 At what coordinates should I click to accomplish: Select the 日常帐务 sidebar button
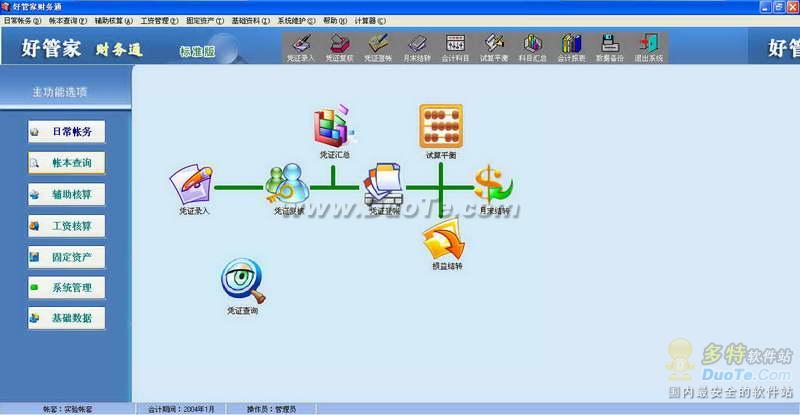[x=67, y=132]
